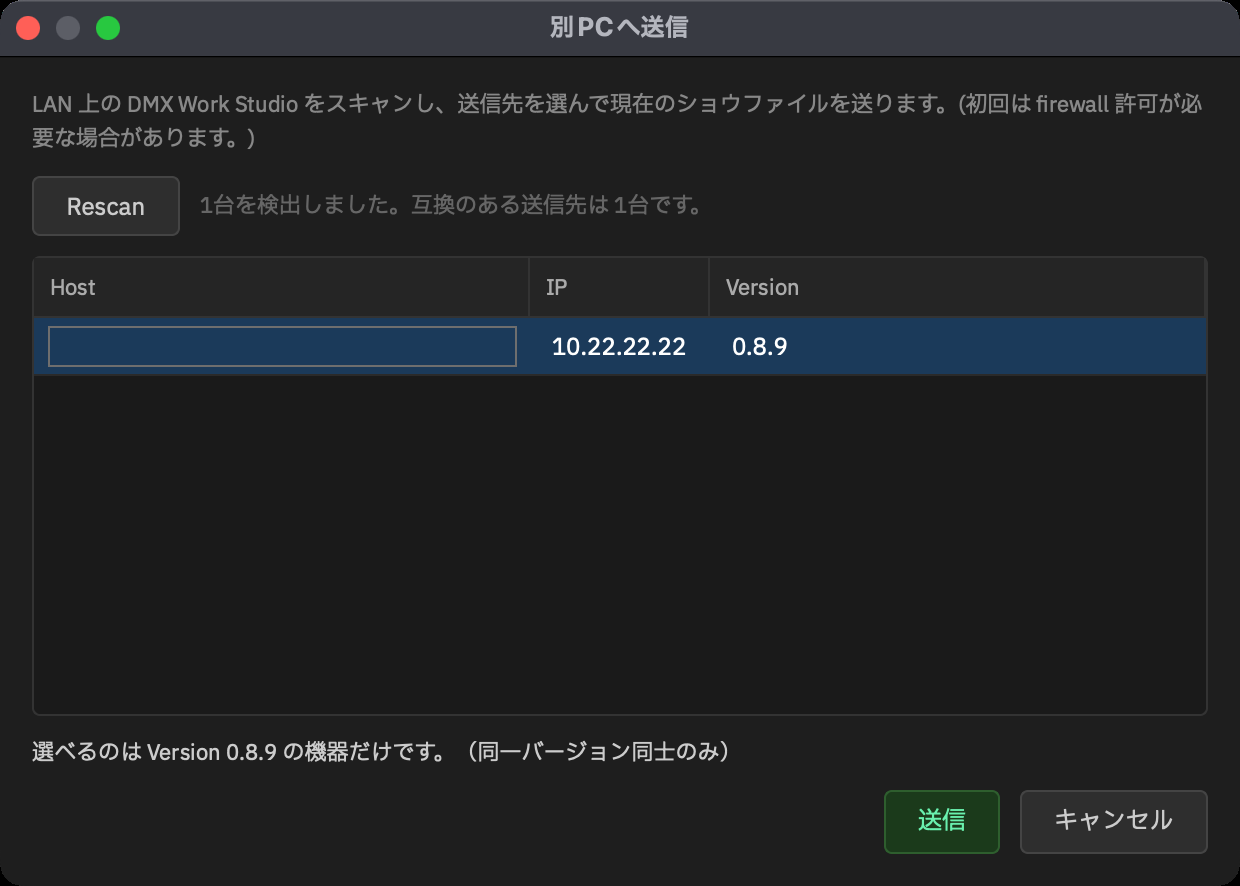Screen dimensions: 1240x886
Task: Click the Rescan button
Action: [x=106, y=206]
